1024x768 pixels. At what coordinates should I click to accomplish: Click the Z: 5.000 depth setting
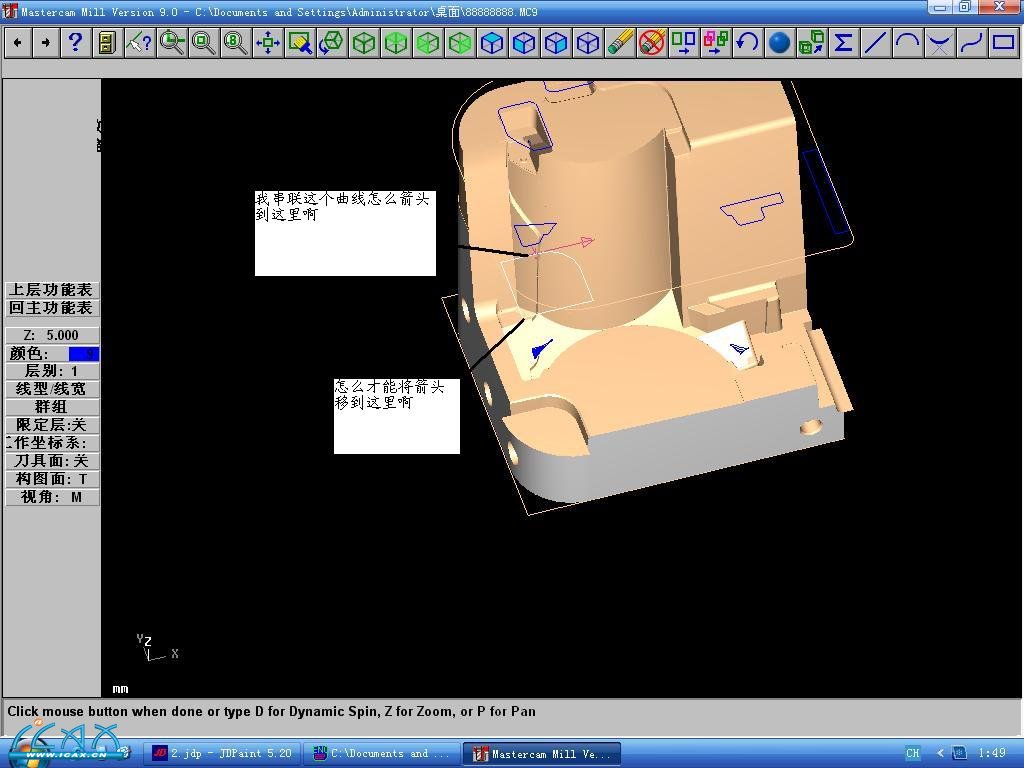[52, 335]
